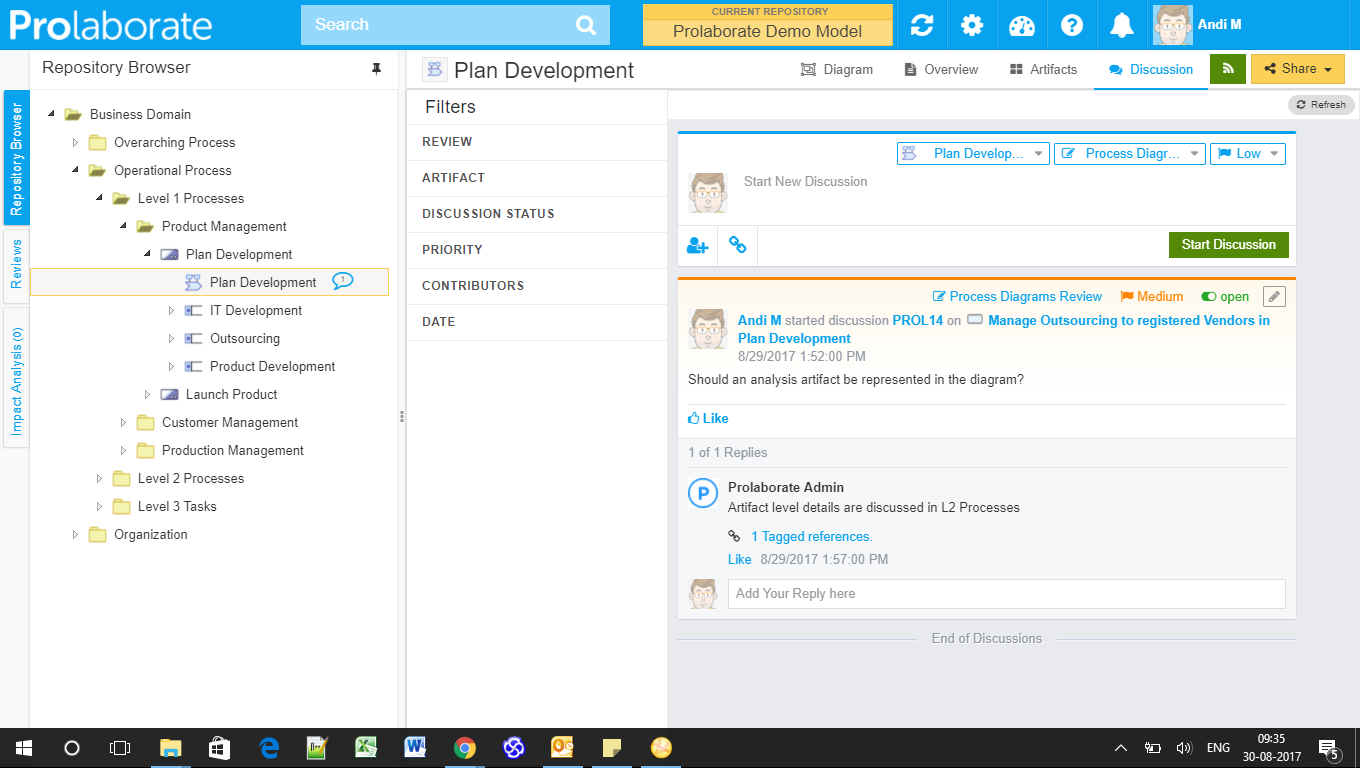The image size is (1360, 768).
Task: Open the Low priority dropdown
Action: pos(1247,153)
